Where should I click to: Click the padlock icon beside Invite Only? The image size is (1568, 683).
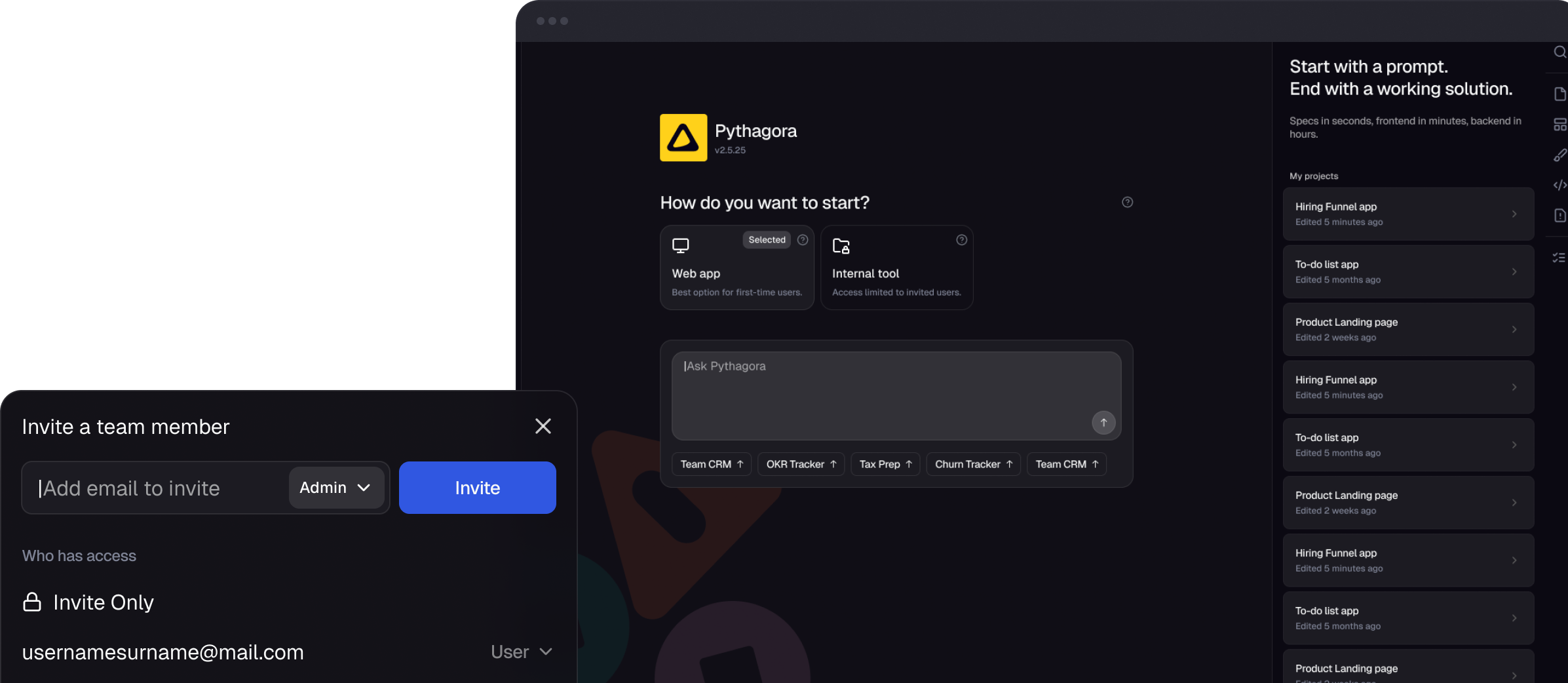coord(32,602)
